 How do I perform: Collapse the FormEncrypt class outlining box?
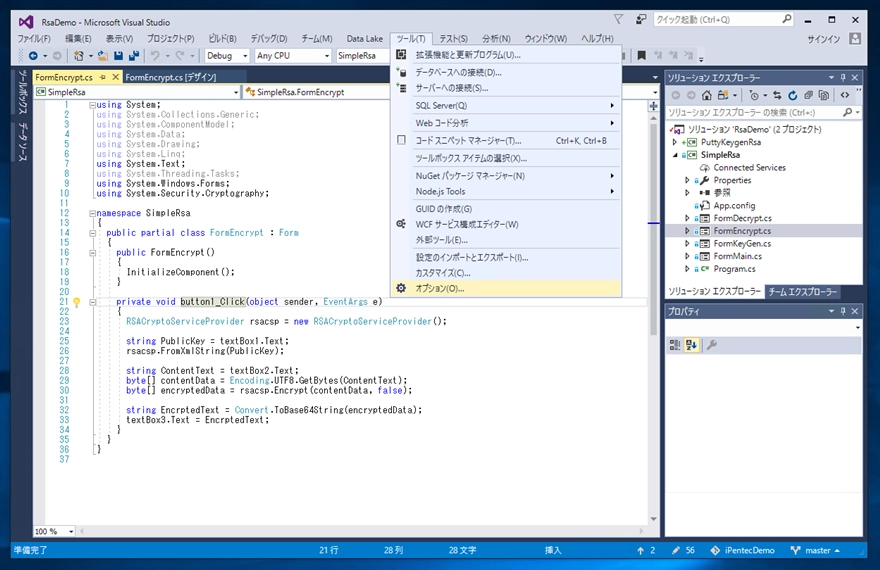point(93,233)
